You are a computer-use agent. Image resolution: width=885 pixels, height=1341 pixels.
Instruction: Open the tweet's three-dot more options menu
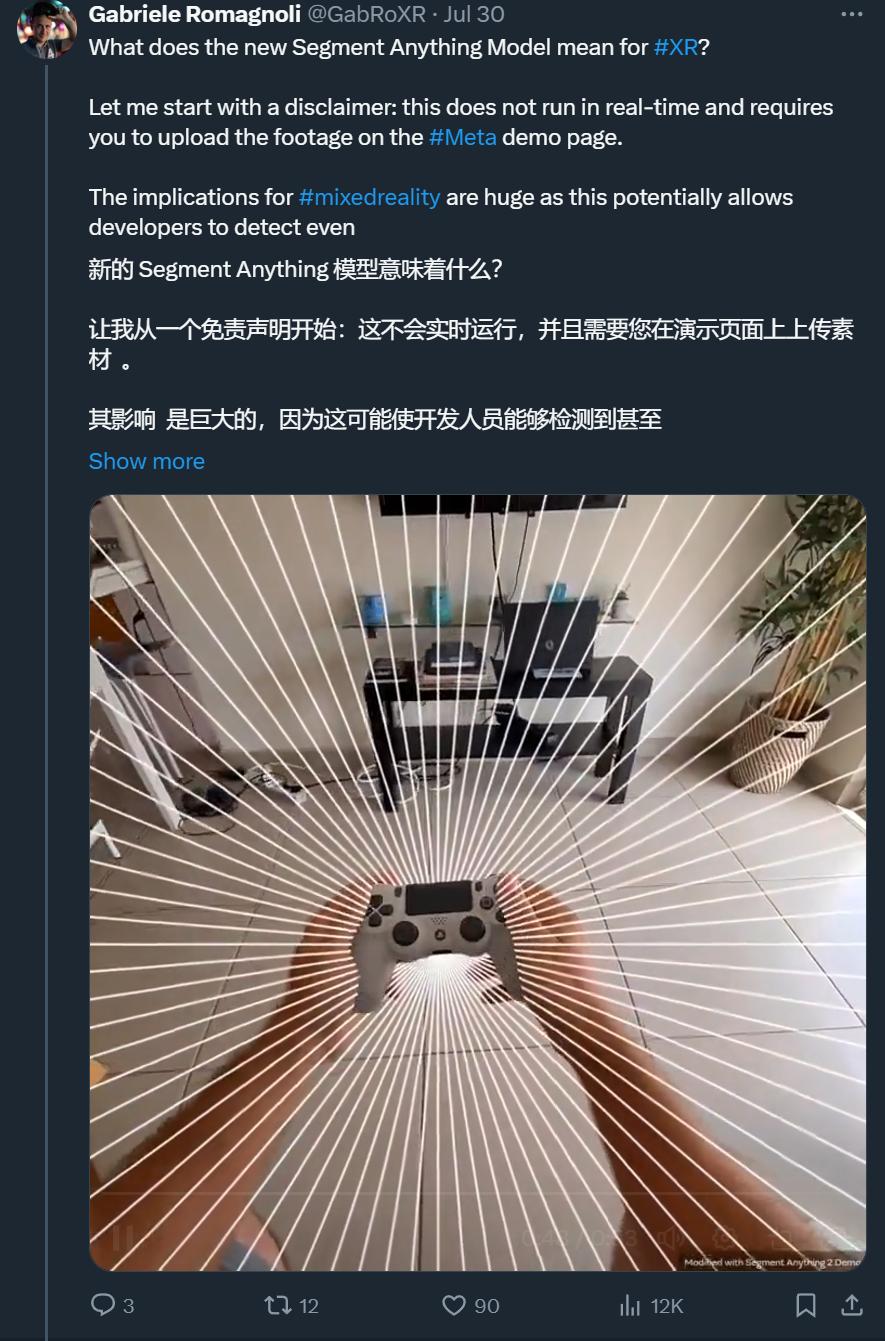851,14
